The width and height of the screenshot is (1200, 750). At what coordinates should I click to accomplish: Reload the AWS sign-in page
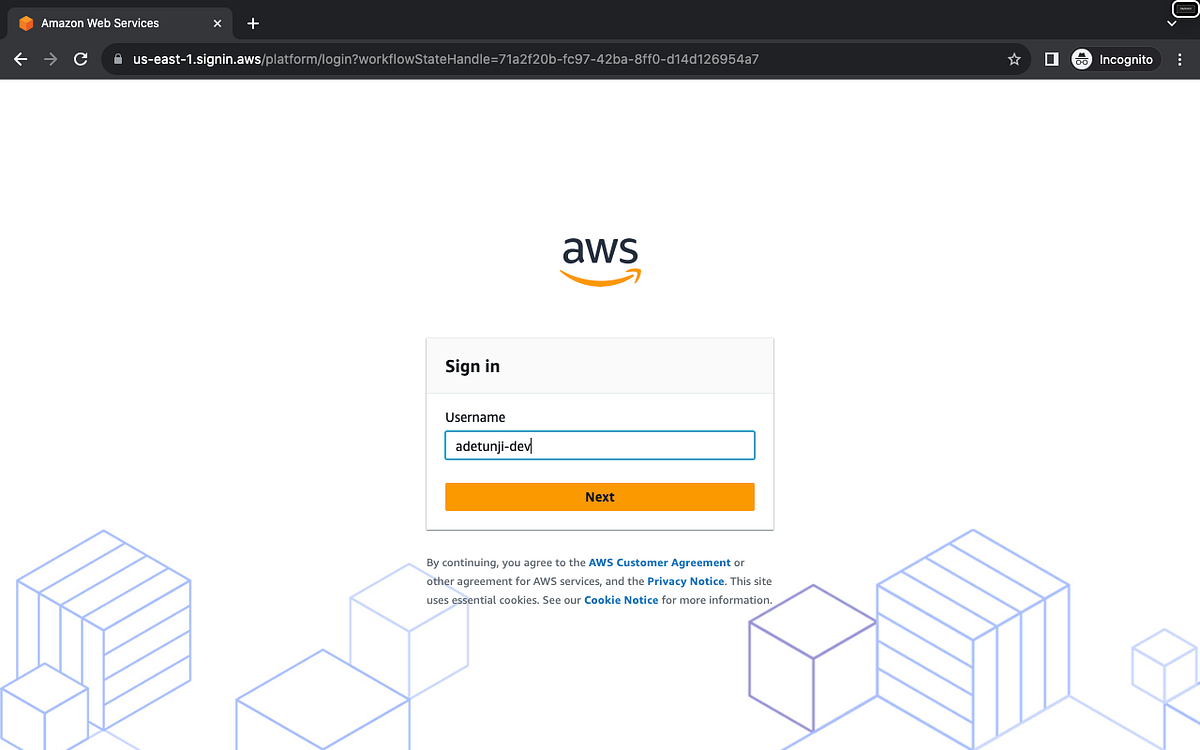80,59
